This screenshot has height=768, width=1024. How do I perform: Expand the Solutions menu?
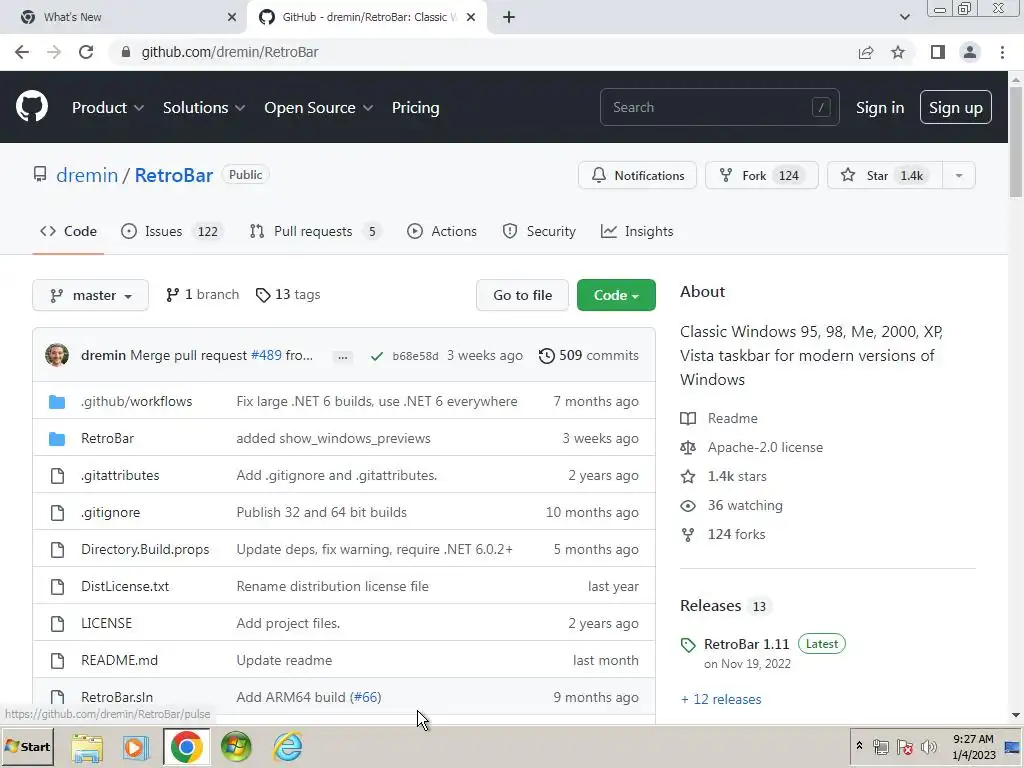pyautogui.click(x=204, y=108)
